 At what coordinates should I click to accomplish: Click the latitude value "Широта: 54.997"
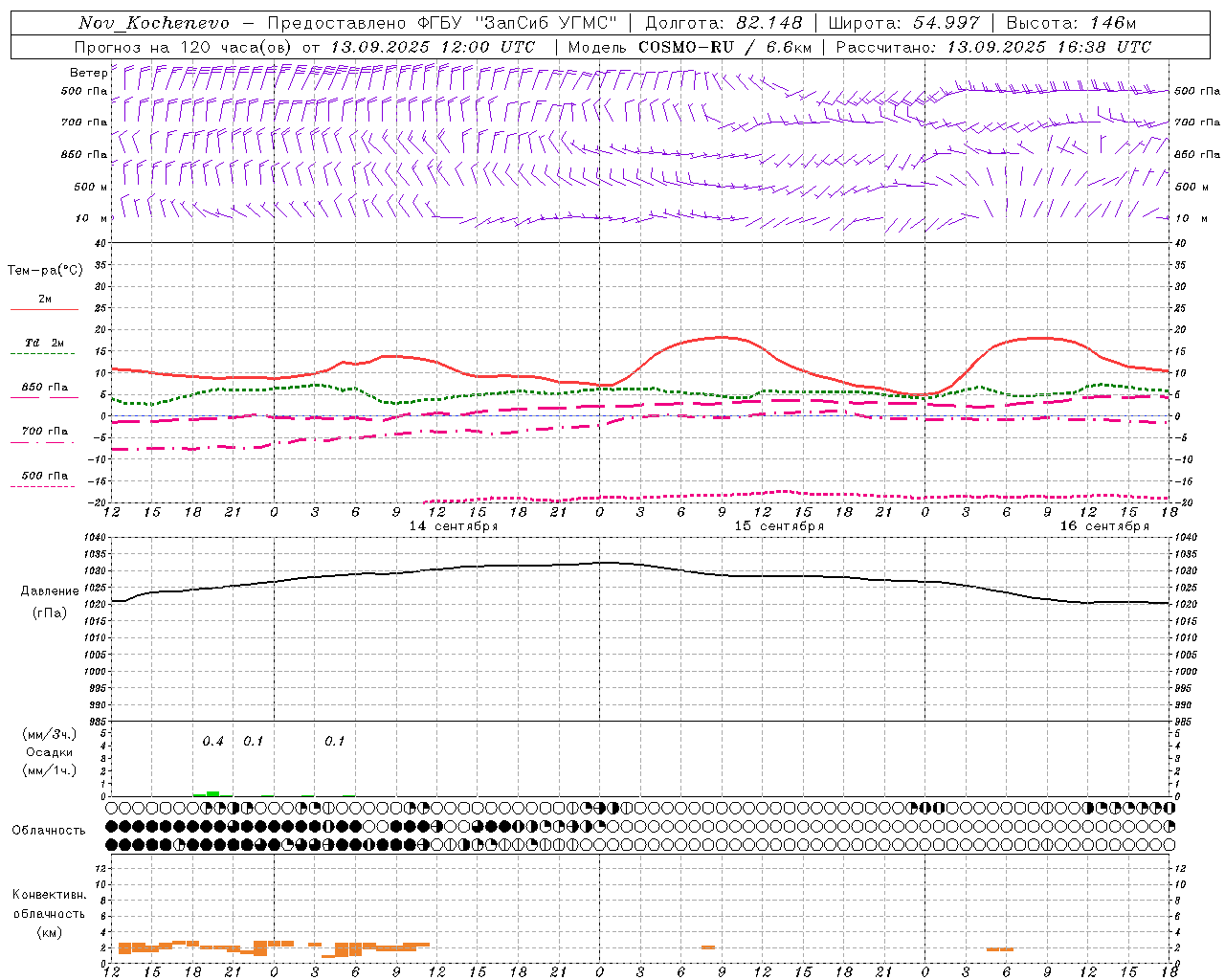(x=904, y=23)
